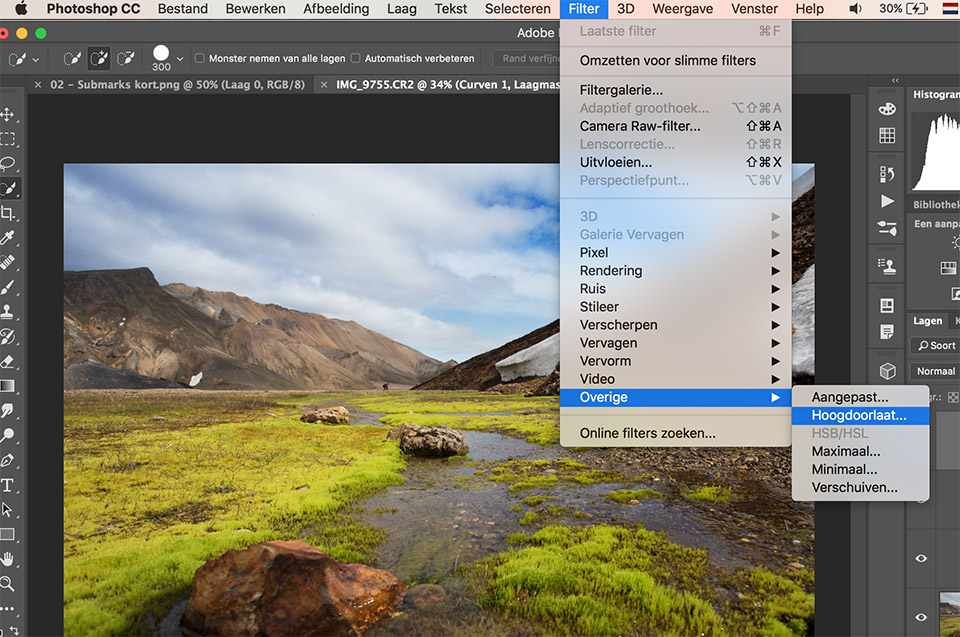The width and height of the screenshot is (960, 637).
Task: Switch to '02 – Submarks kort.png' document tab
Action: (178, 85)
